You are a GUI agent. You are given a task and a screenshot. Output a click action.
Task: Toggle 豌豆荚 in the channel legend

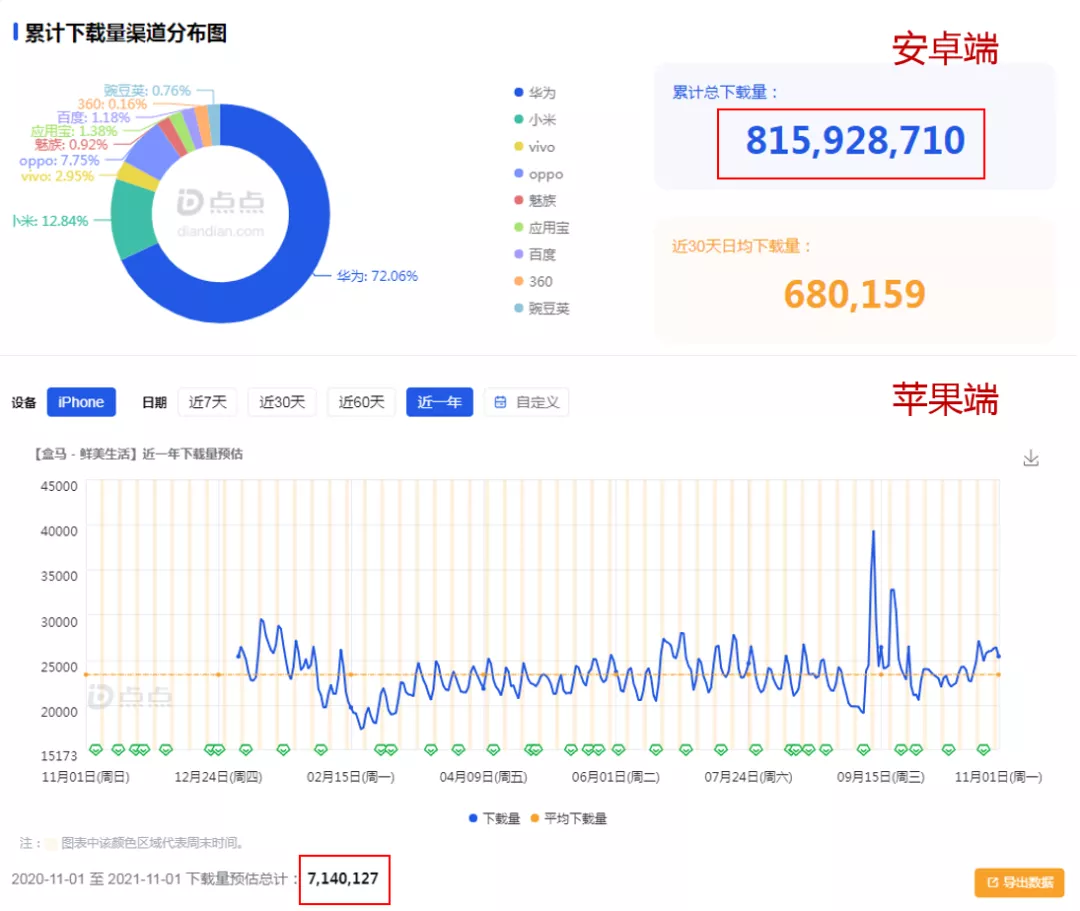pyautogui.click(x=542, y=308)
